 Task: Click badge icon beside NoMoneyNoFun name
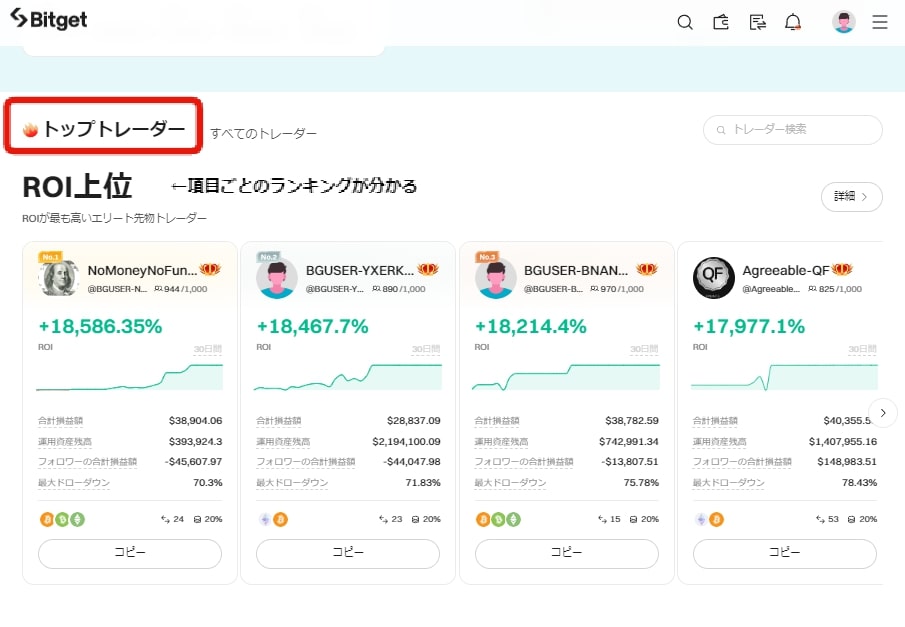pyautogui.click(x=210, y=269)
